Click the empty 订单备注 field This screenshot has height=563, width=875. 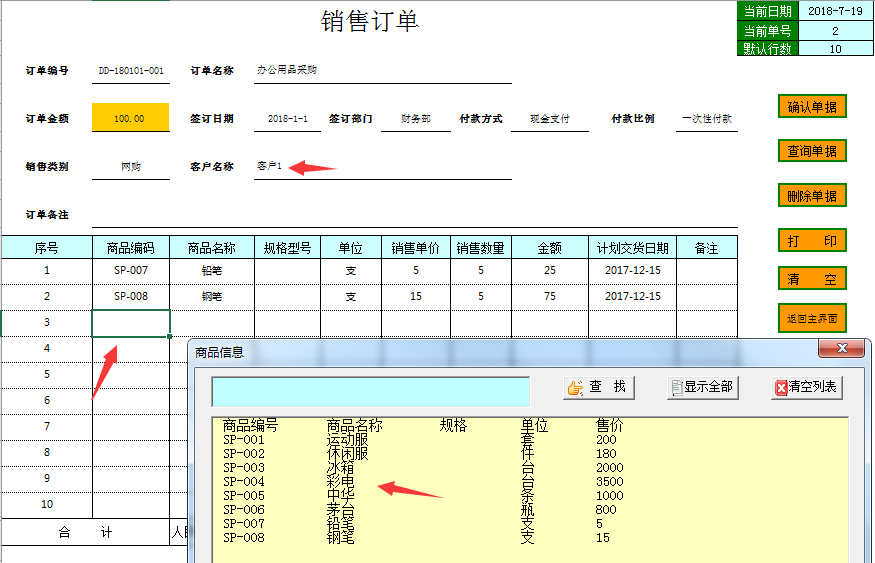coord(415,215)
